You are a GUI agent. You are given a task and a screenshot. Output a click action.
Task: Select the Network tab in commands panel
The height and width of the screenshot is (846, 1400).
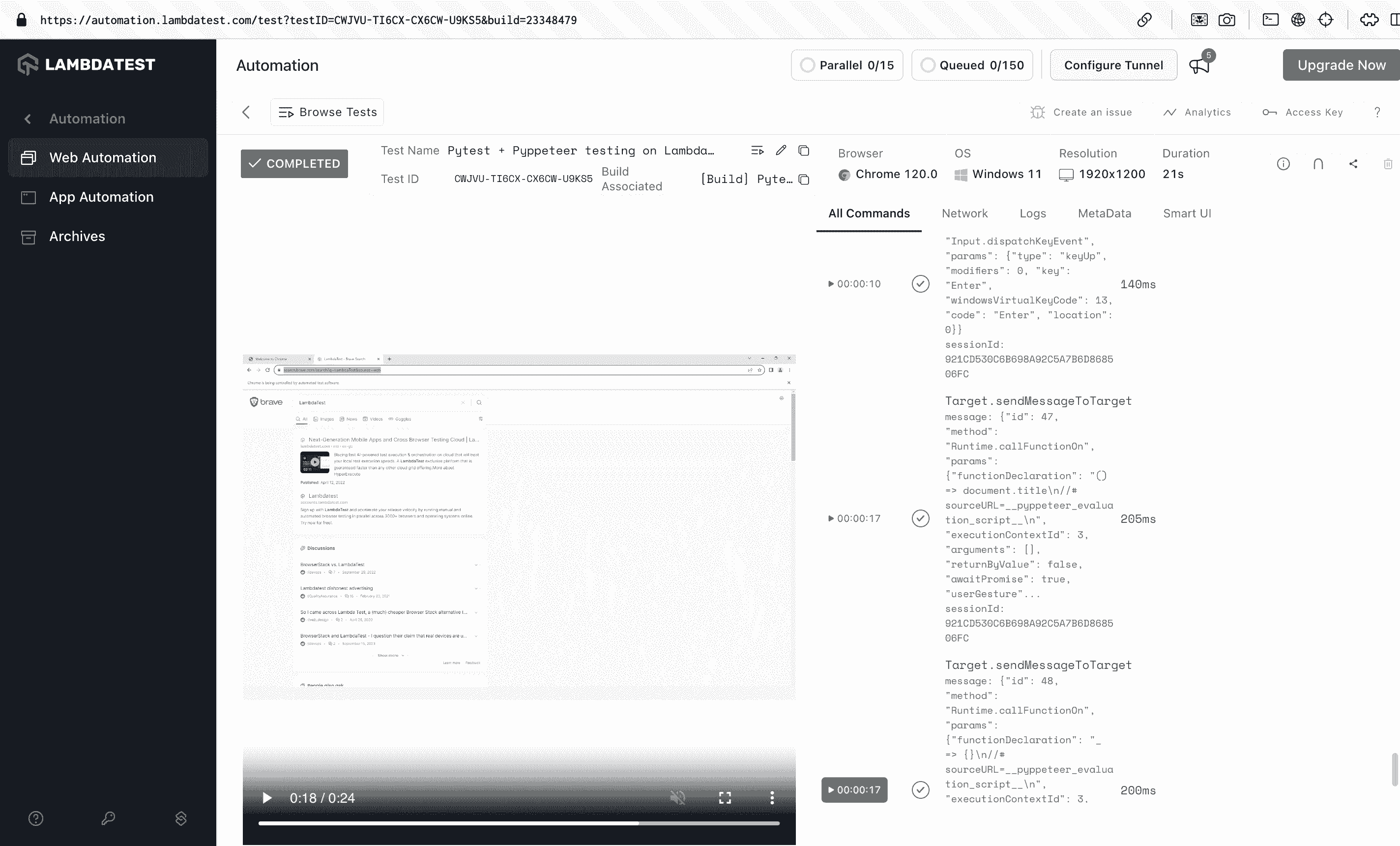tap(964, 213)
